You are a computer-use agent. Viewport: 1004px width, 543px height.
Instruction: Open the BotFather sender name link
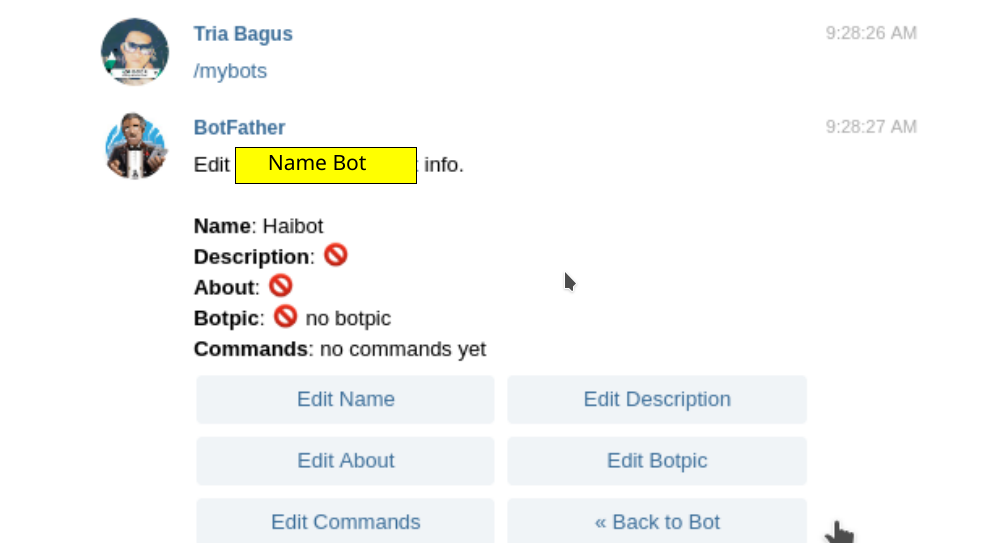[x=239, y=128]
